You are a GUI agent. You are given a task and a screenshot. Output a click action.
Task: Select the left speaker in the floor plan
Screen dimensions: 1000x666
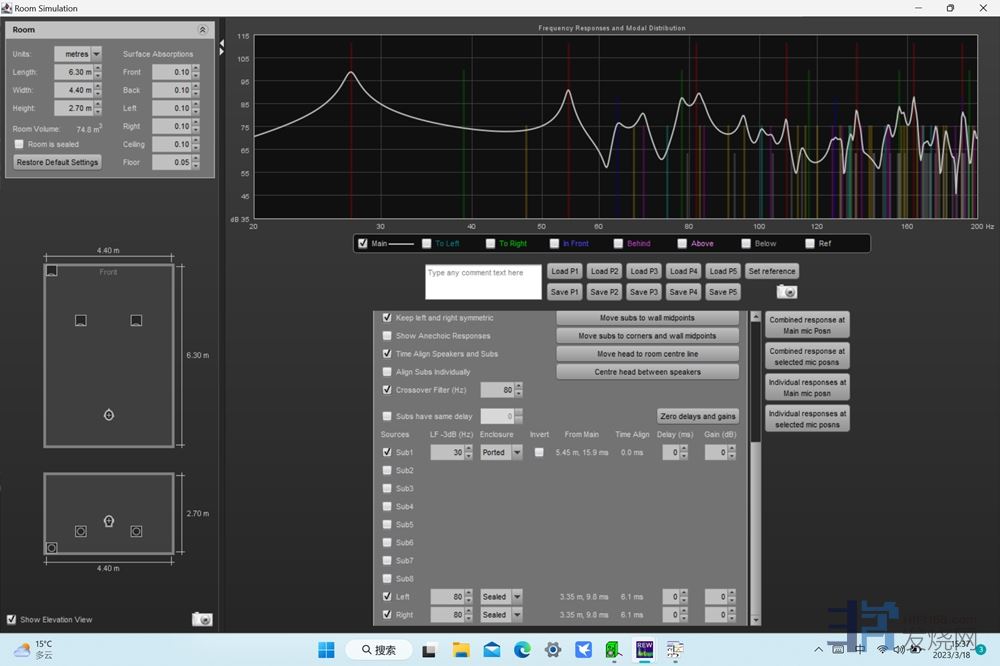pos(81,320)
